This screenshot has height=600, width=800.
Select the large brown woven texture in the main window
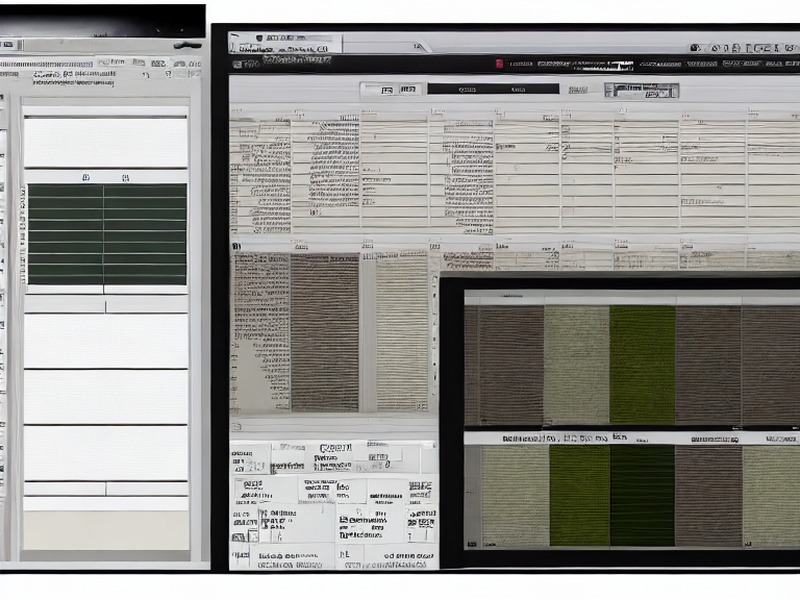click(x=325, y=332)
